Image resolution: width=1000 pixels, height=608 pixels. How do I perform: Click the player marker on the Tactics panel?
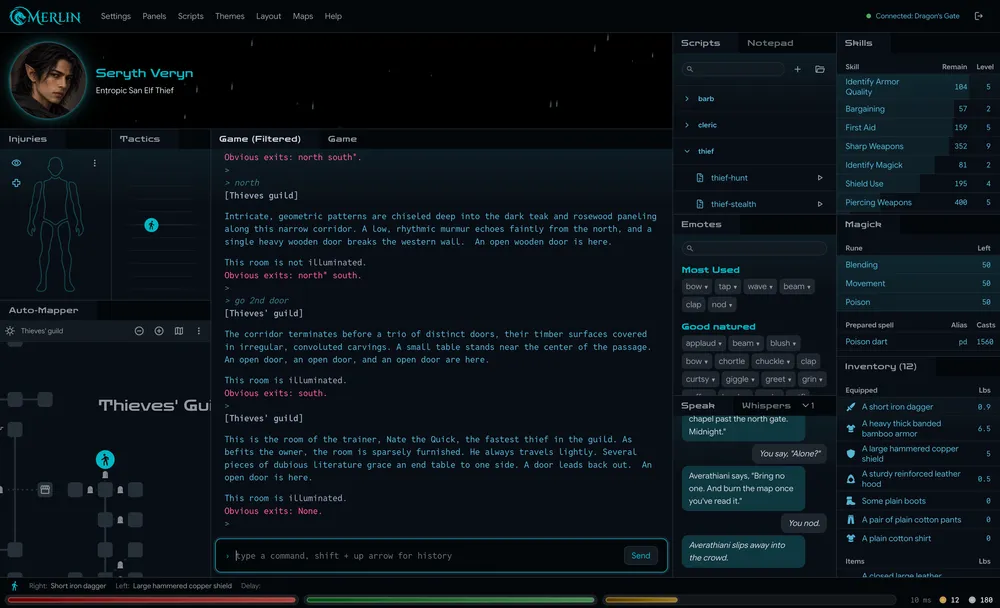click(151, 225)
